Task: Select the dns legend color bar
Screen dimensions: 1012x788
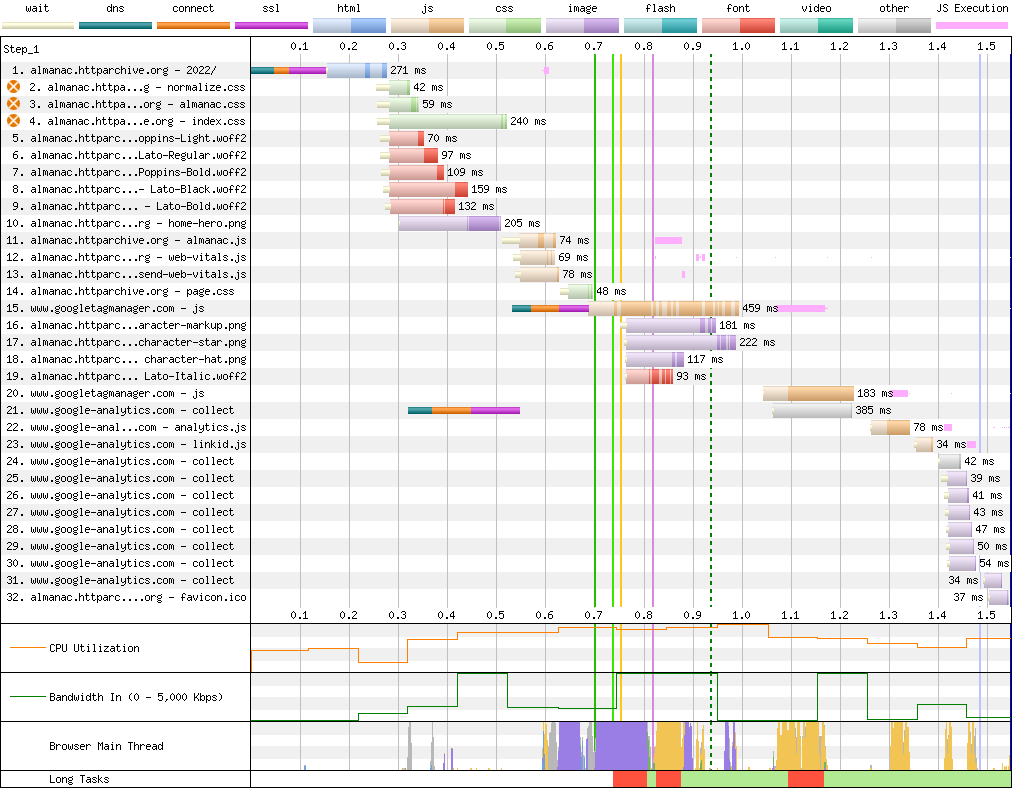Action: point(115,25)
